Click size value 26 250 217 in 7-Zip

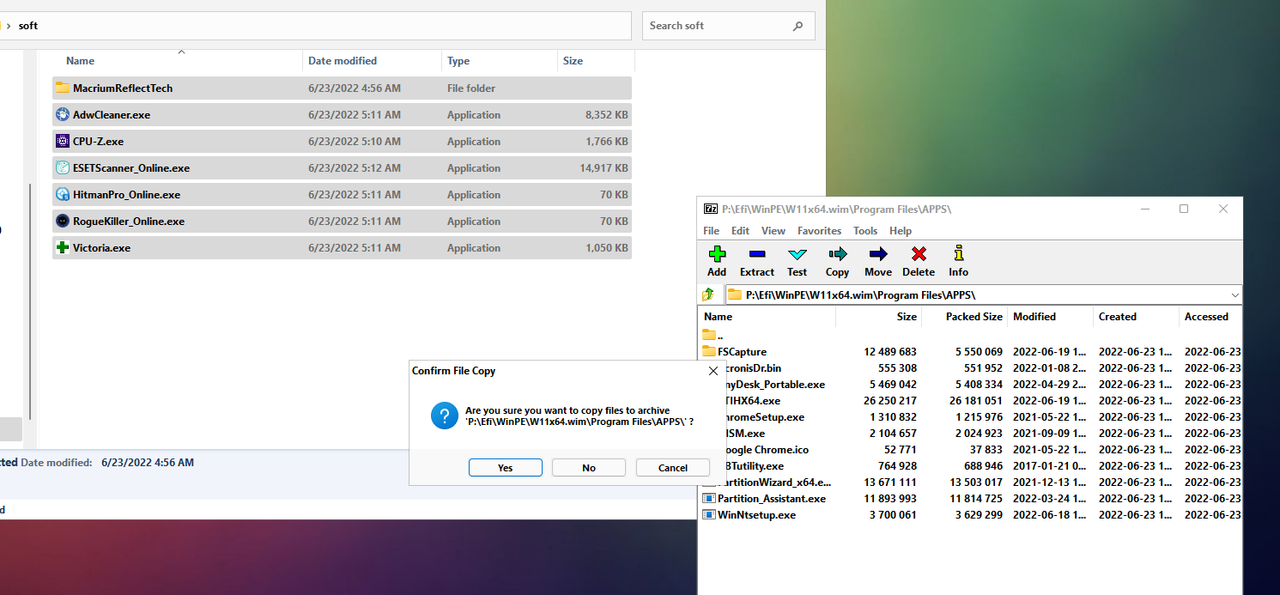point(890,401)
